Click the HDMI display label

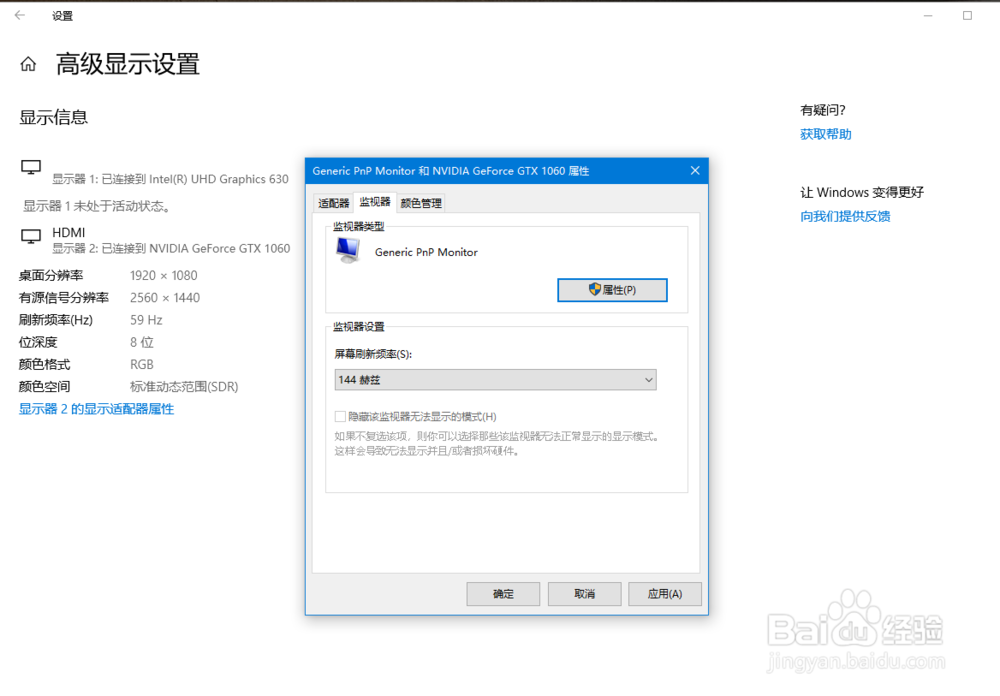point(68,232)
